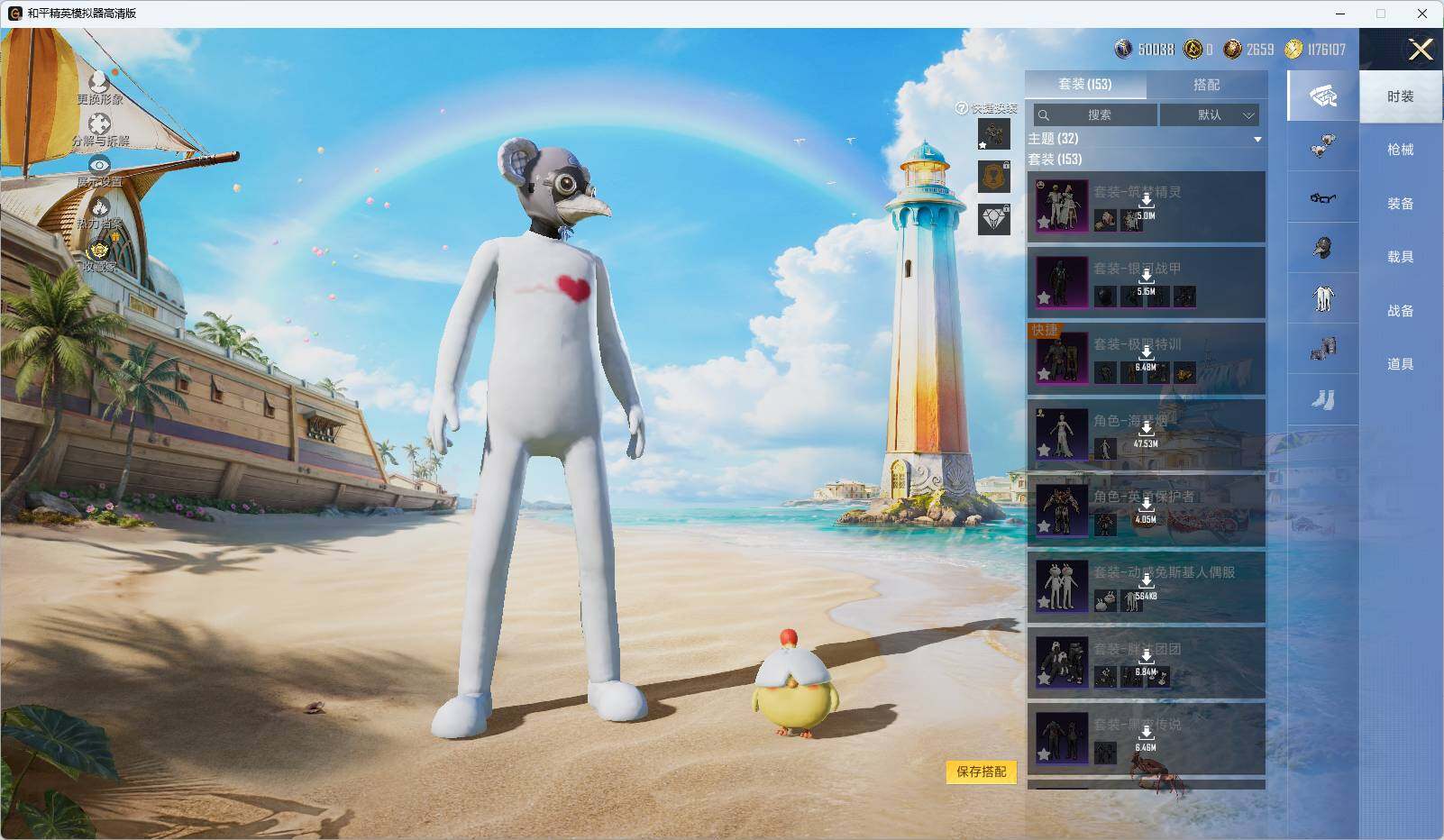Image resolution: width=1444 pixels, height=840 pixels.
Task: Open the 默认 sort dropdown
Action: pos(1210,114)
